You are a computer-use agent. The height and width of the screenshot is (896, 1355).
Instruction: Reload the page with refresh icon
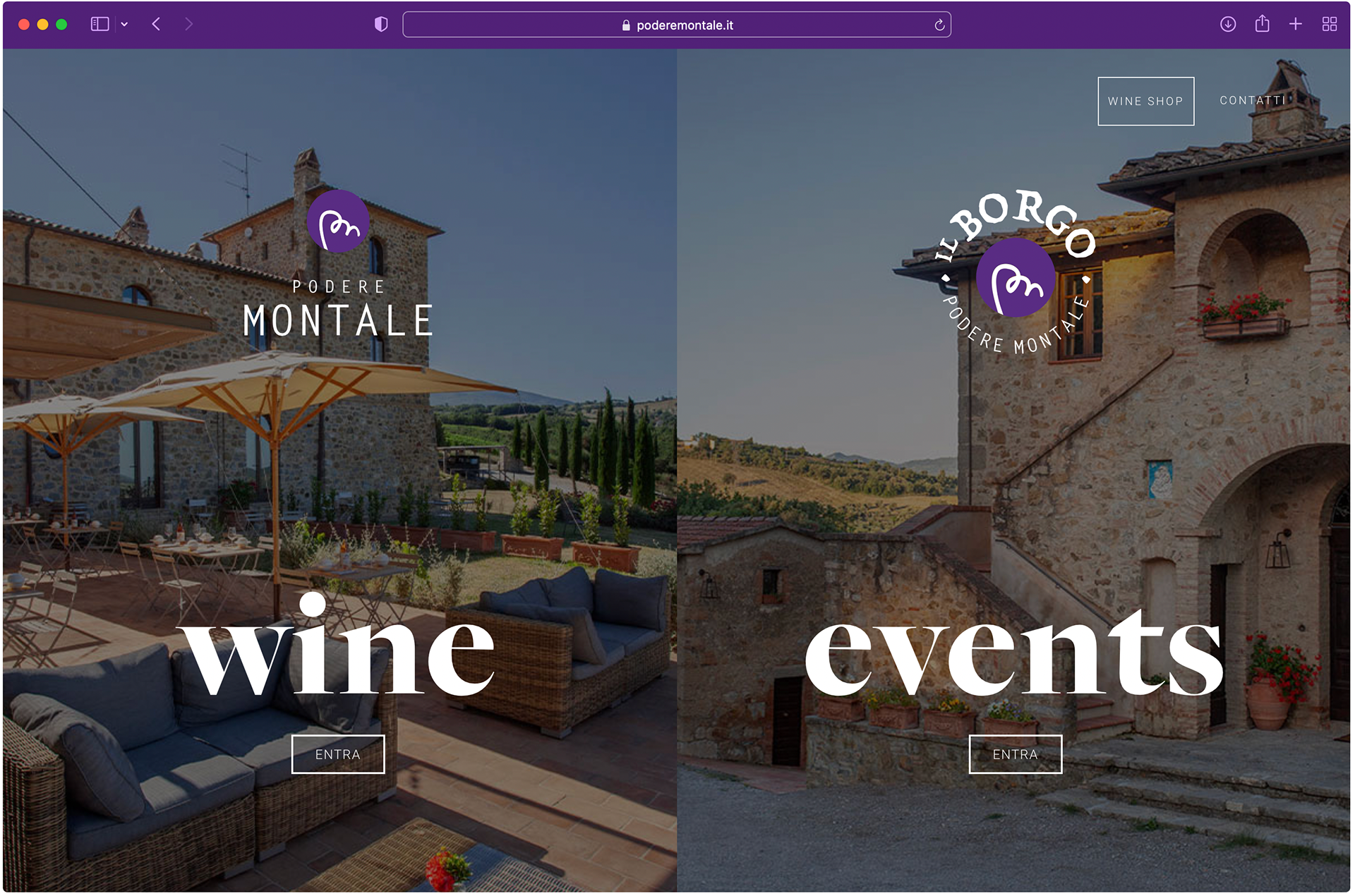(939, 25)
